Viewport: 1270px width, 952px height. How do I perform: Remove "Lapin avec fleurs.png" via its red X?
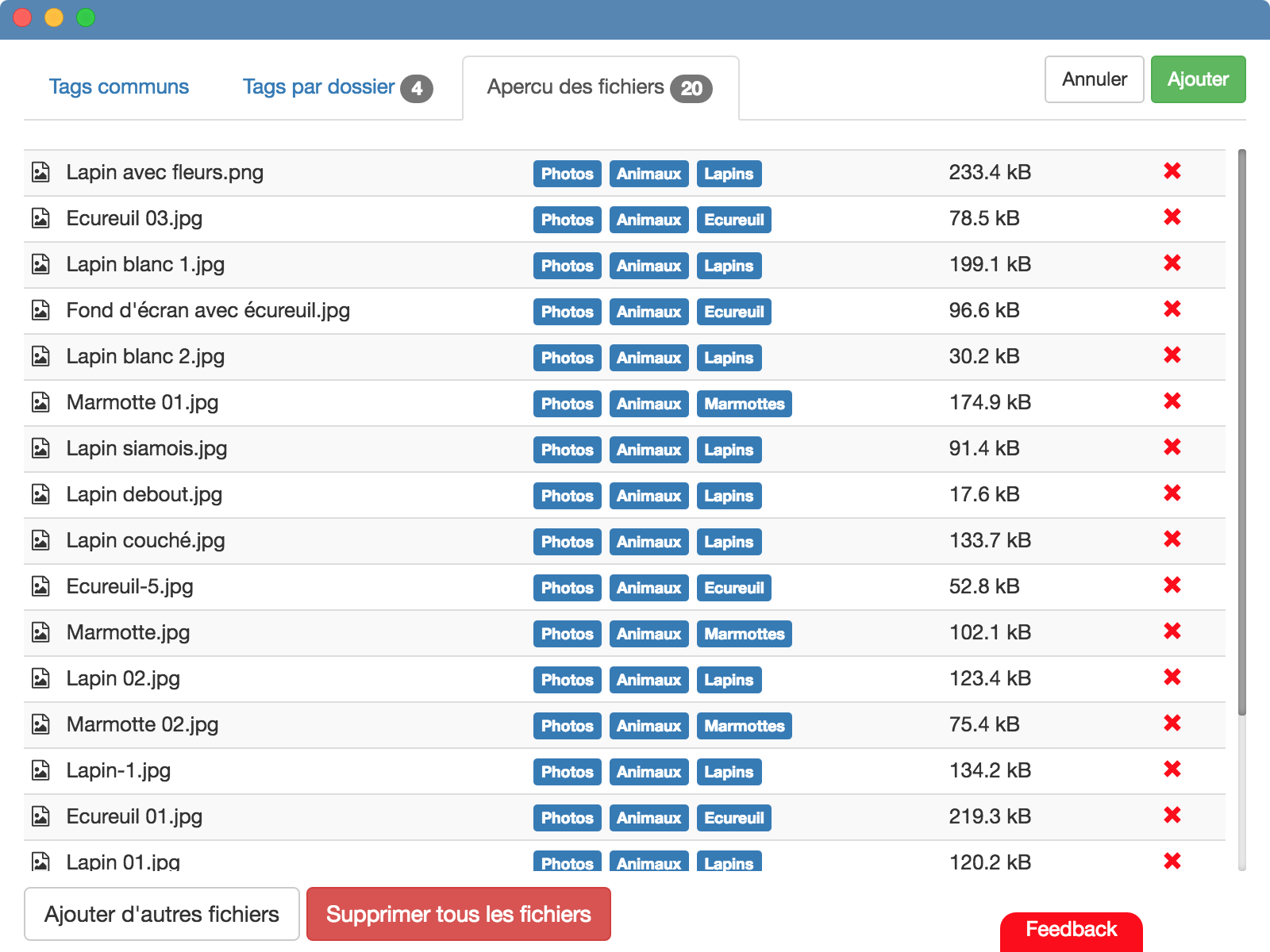point(1172,171)
